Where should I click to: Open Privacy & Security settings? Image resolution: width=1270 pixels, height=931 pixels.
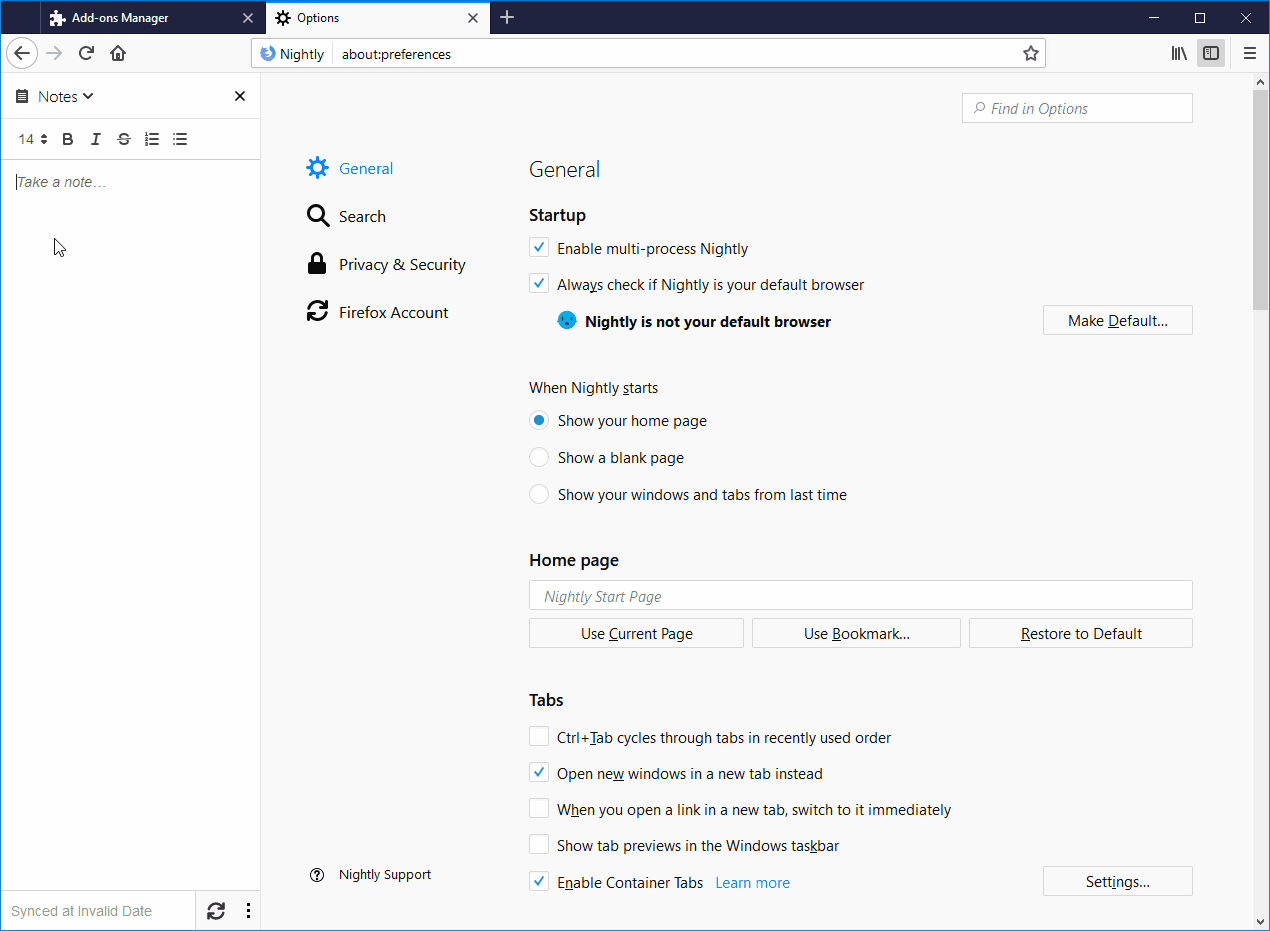(x=402, y=264)
